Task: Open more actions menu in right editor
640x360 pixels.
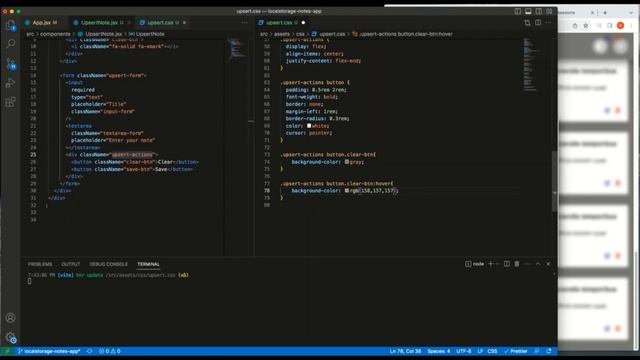Action: [549, 23]
